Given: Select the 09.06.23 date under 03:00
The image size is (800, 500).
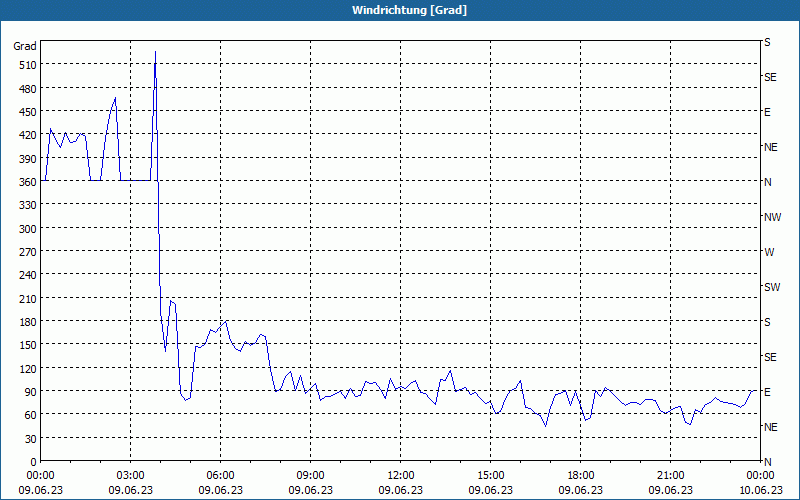Looking at the screenshot, I should (x=131, y=490).
